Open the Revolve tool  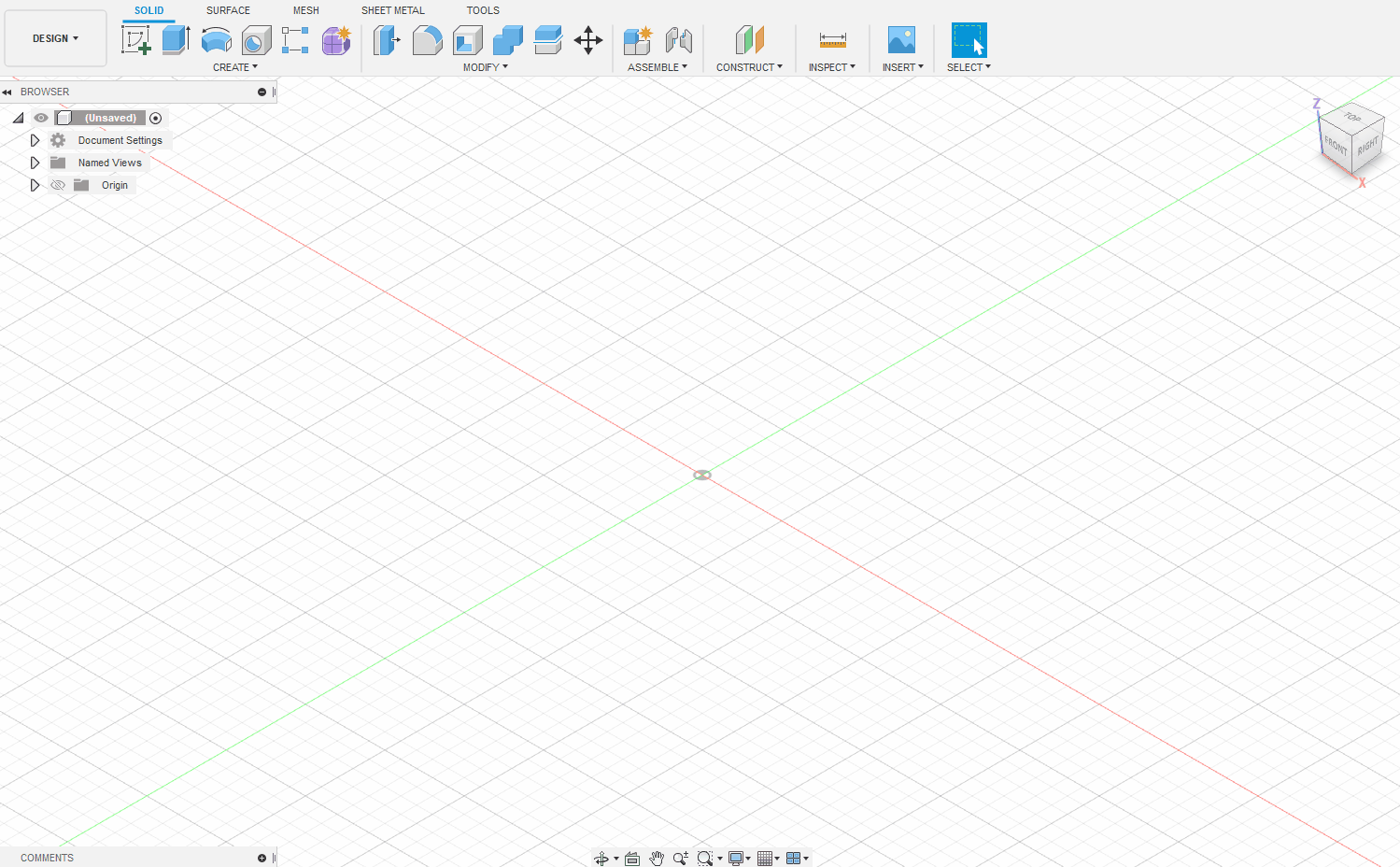tap(217, 40)
